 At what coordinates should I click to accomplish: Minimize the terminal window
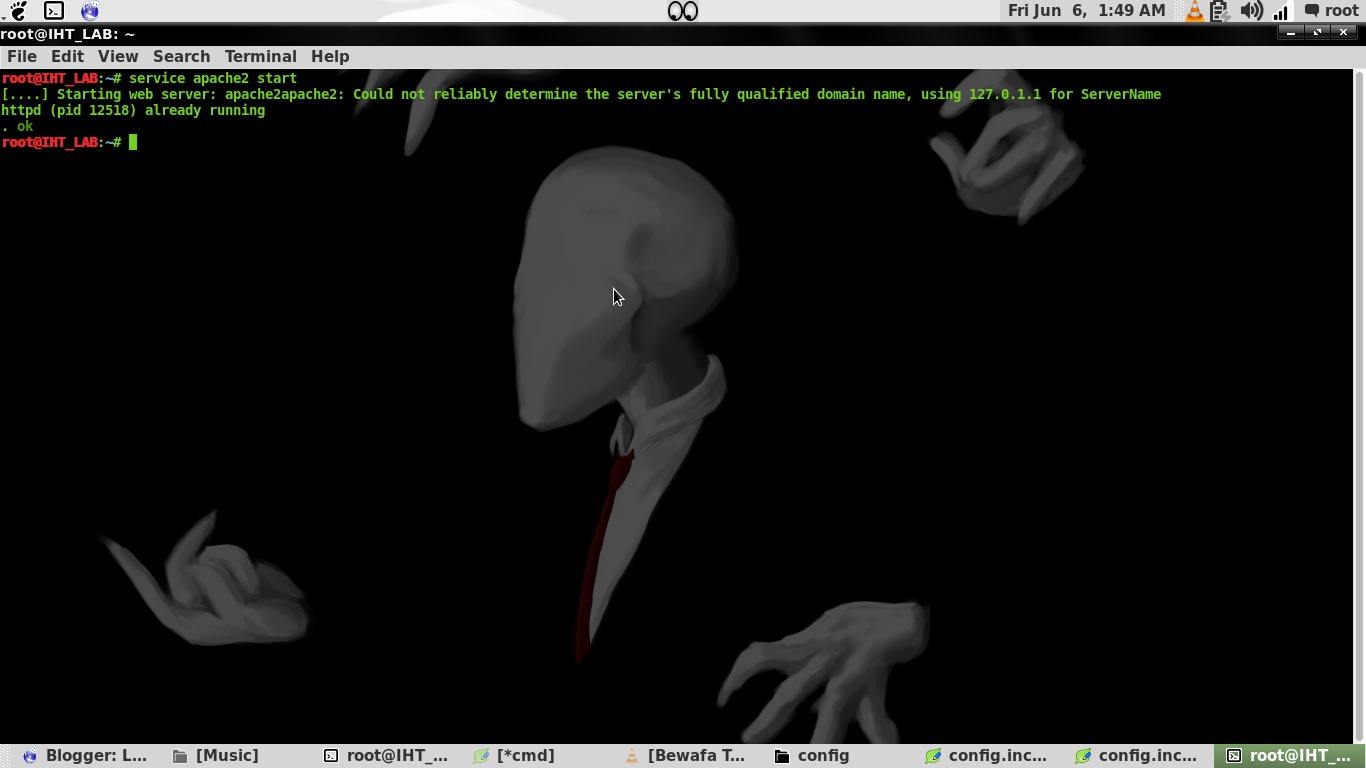(1291, 33)
